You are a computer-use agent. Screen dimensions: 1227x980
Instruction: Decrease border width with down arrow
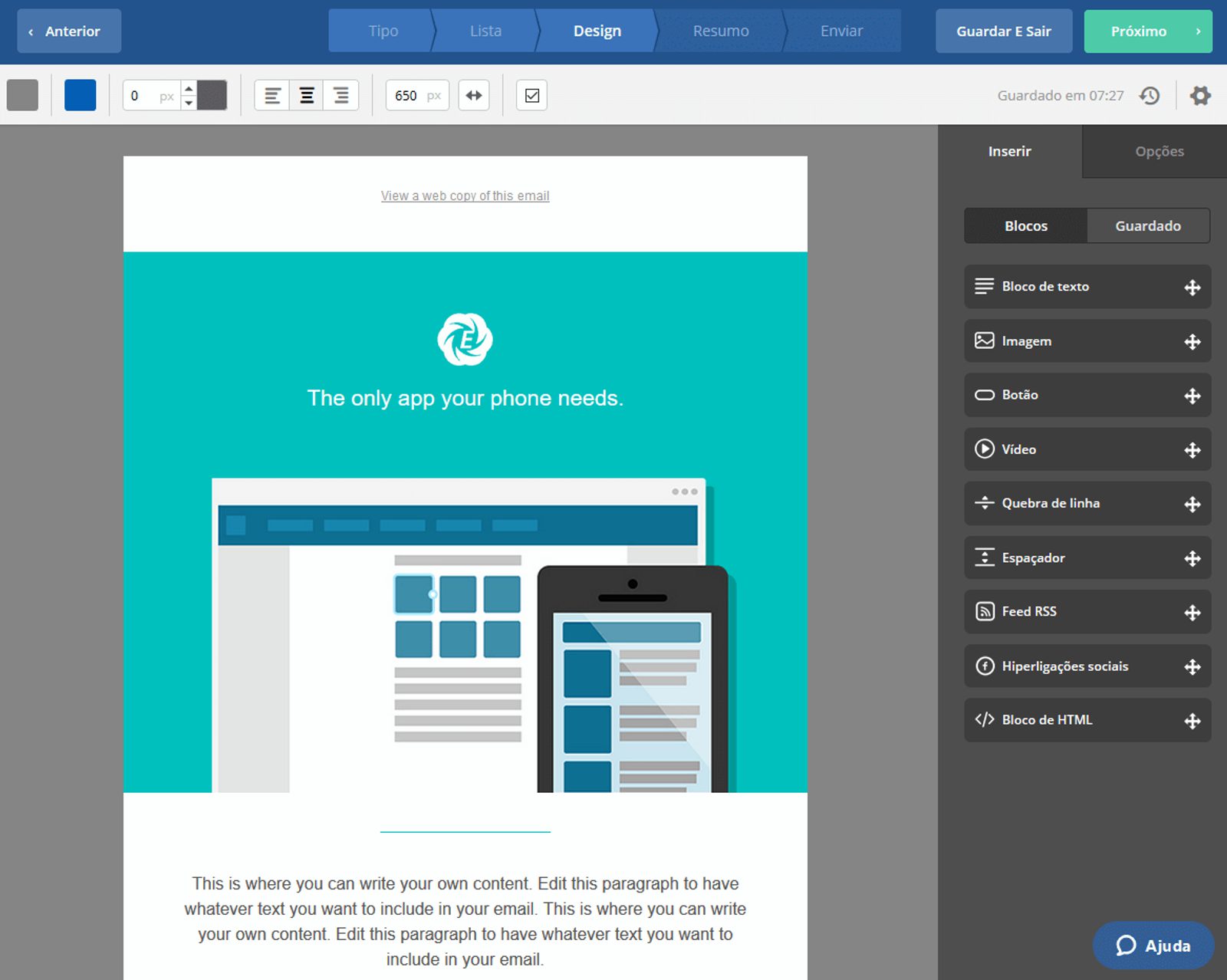coord(189,103)
